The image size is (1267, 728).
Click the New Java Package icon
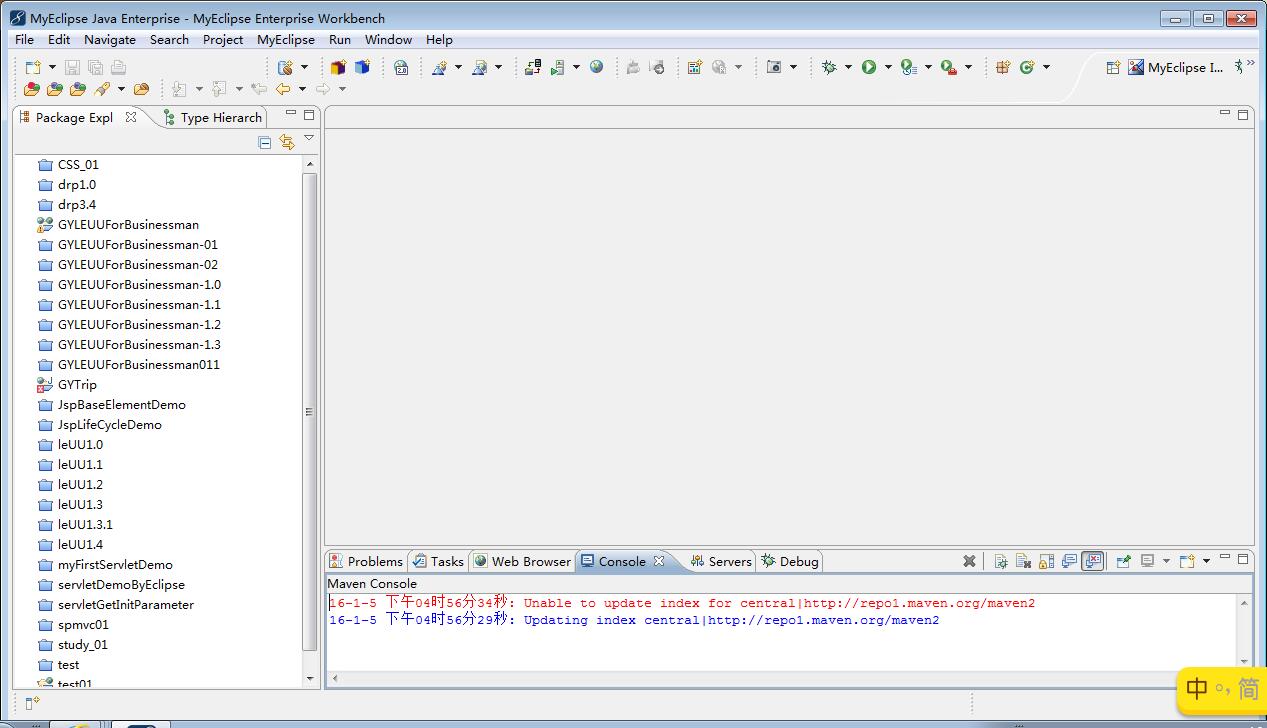click(1003, 67)
